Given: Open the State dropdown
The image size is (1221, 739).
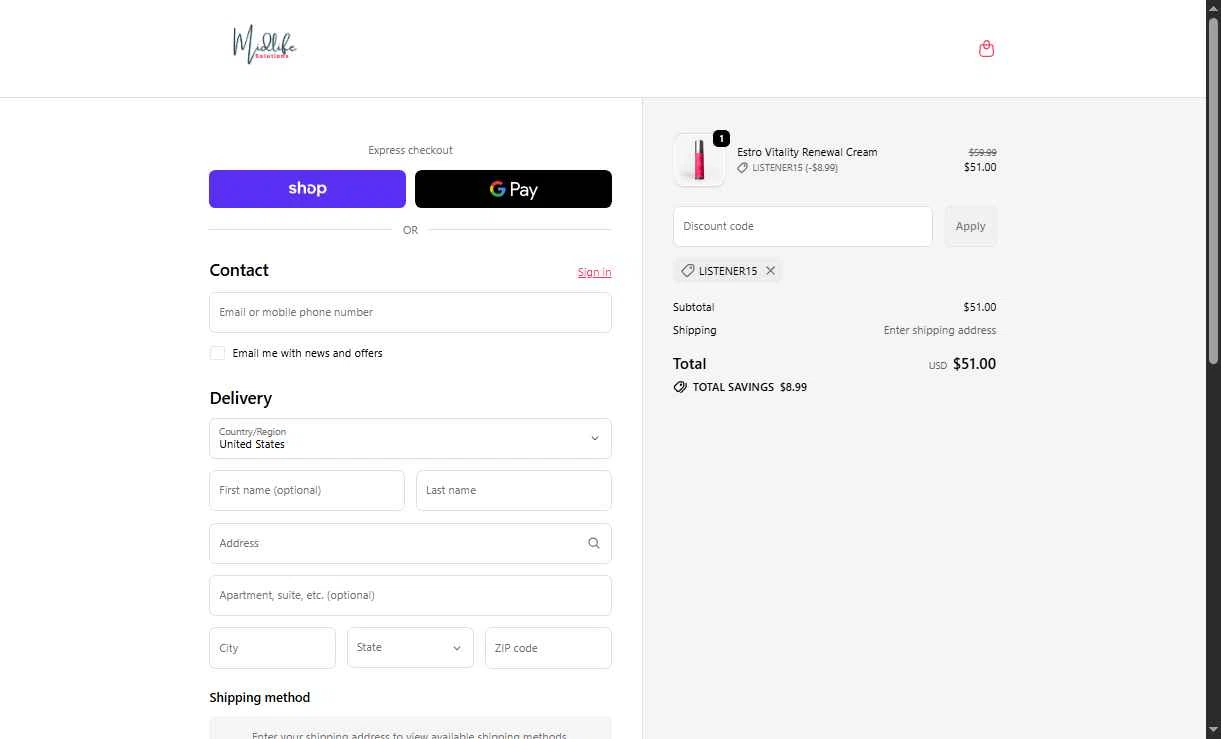Looking at the screenshot, I should (x=410, y=648).
